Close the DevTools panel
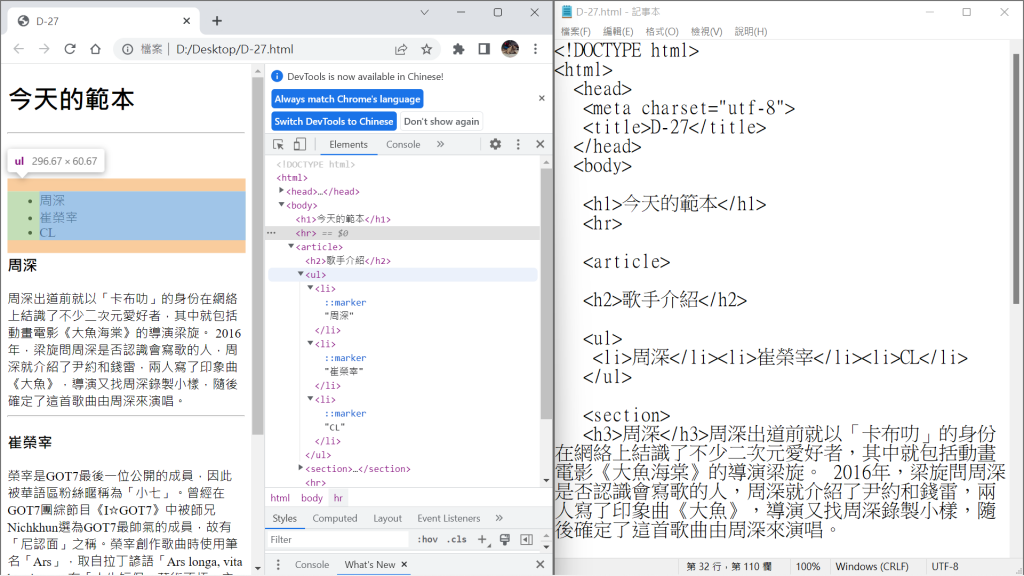Image resolution: width=1024 pixels, height=576 pixels. coord(540,144)
